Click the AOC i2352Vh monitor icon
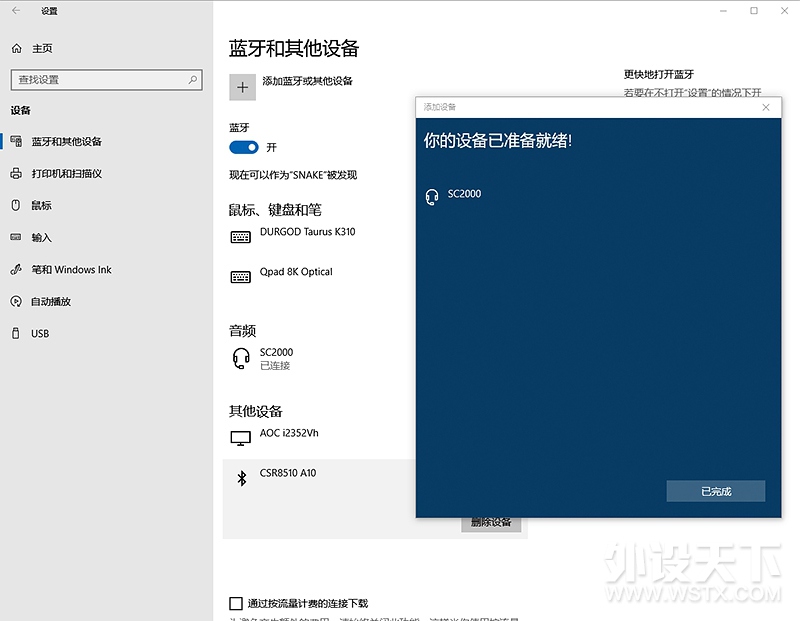The image size is (800, 621). pos(241,438)
